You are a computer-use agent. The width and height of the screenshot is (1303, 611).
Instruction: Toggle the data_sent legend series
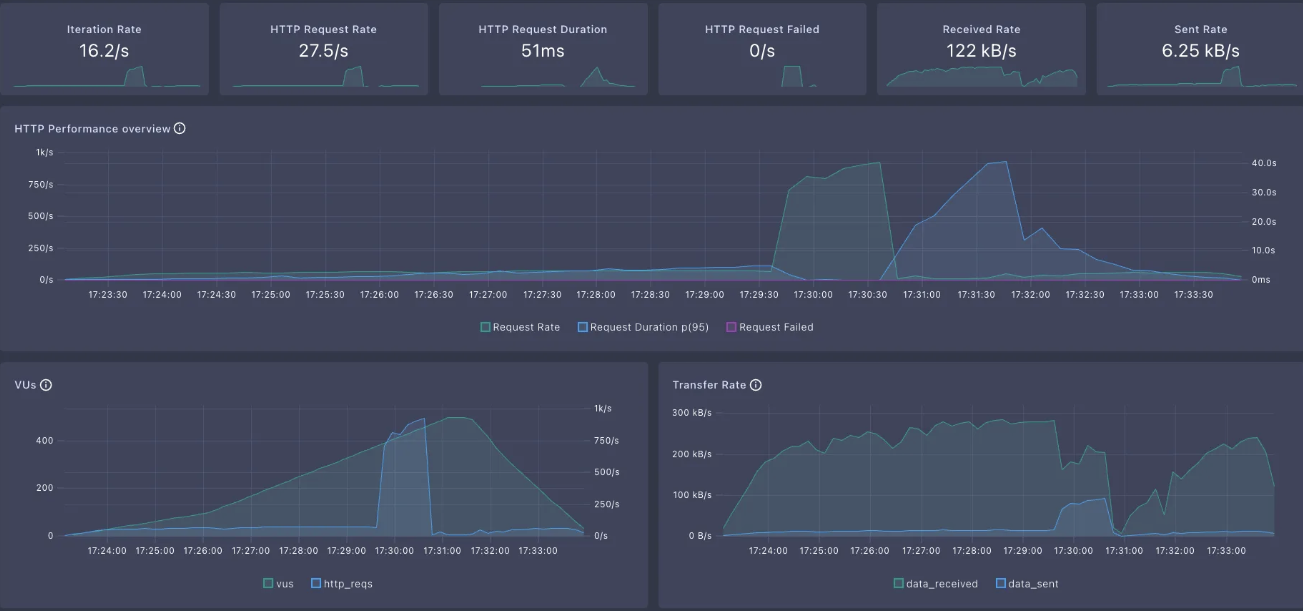pos(1027,583)
